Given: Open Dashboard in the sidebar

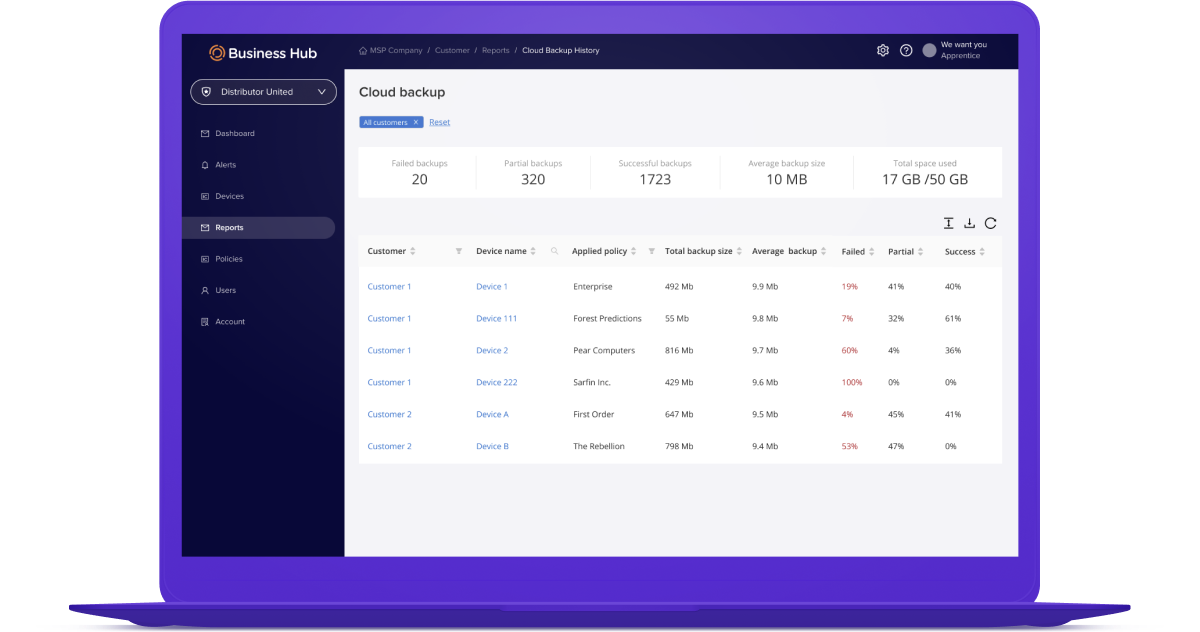Looking at the screenshot, I should point(235,133).
